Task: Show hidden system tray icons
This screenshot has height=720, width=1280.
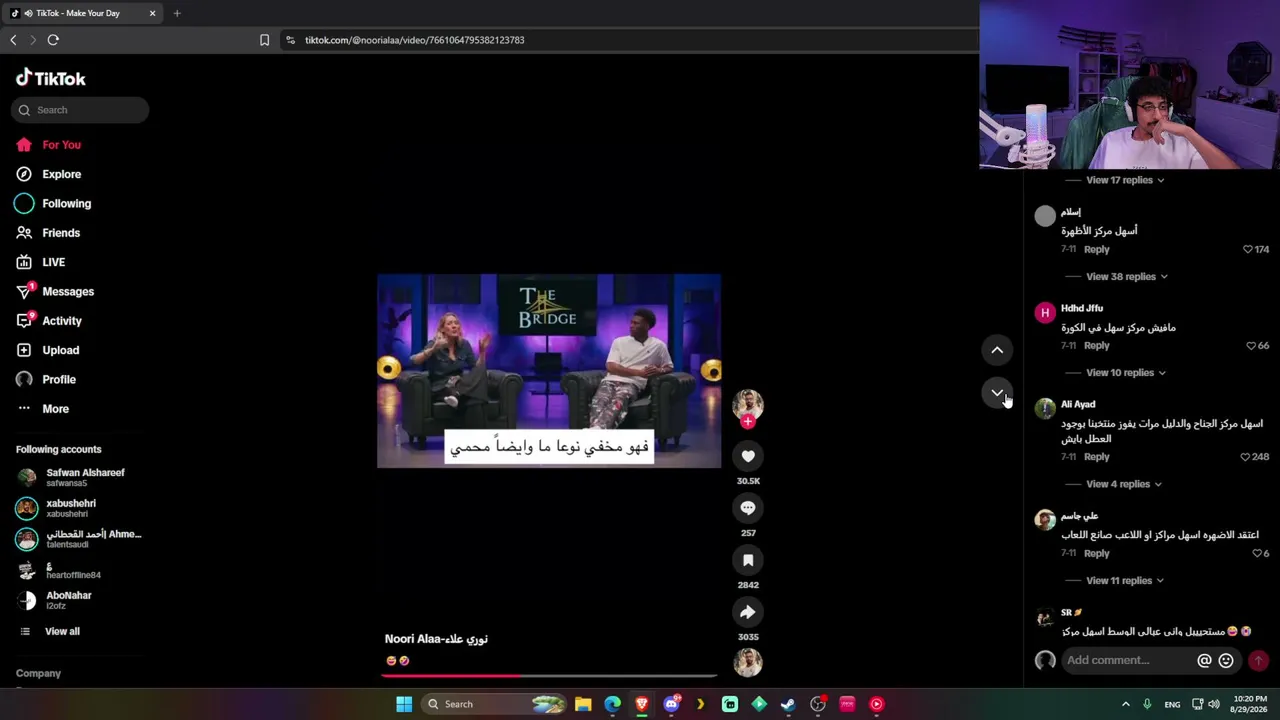Action: [1125, 704]
